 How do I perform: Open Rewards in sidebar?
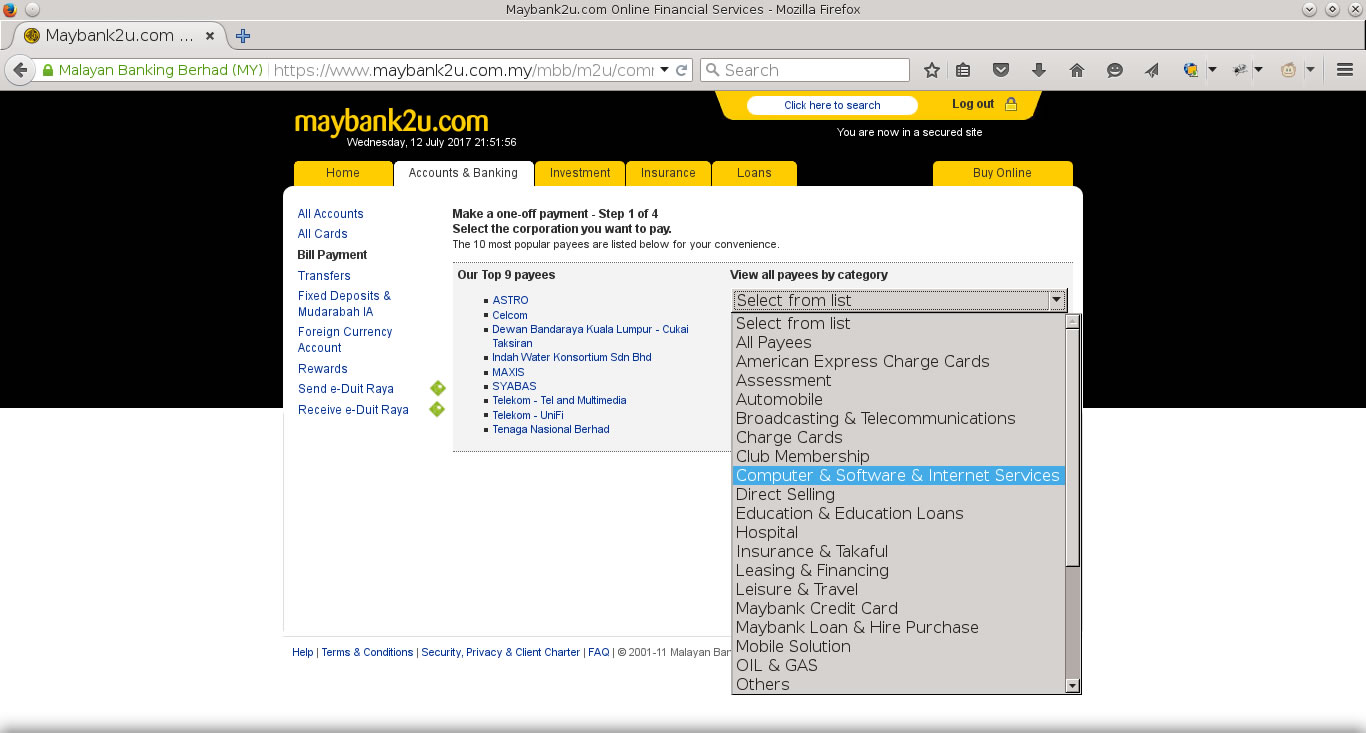323,369
